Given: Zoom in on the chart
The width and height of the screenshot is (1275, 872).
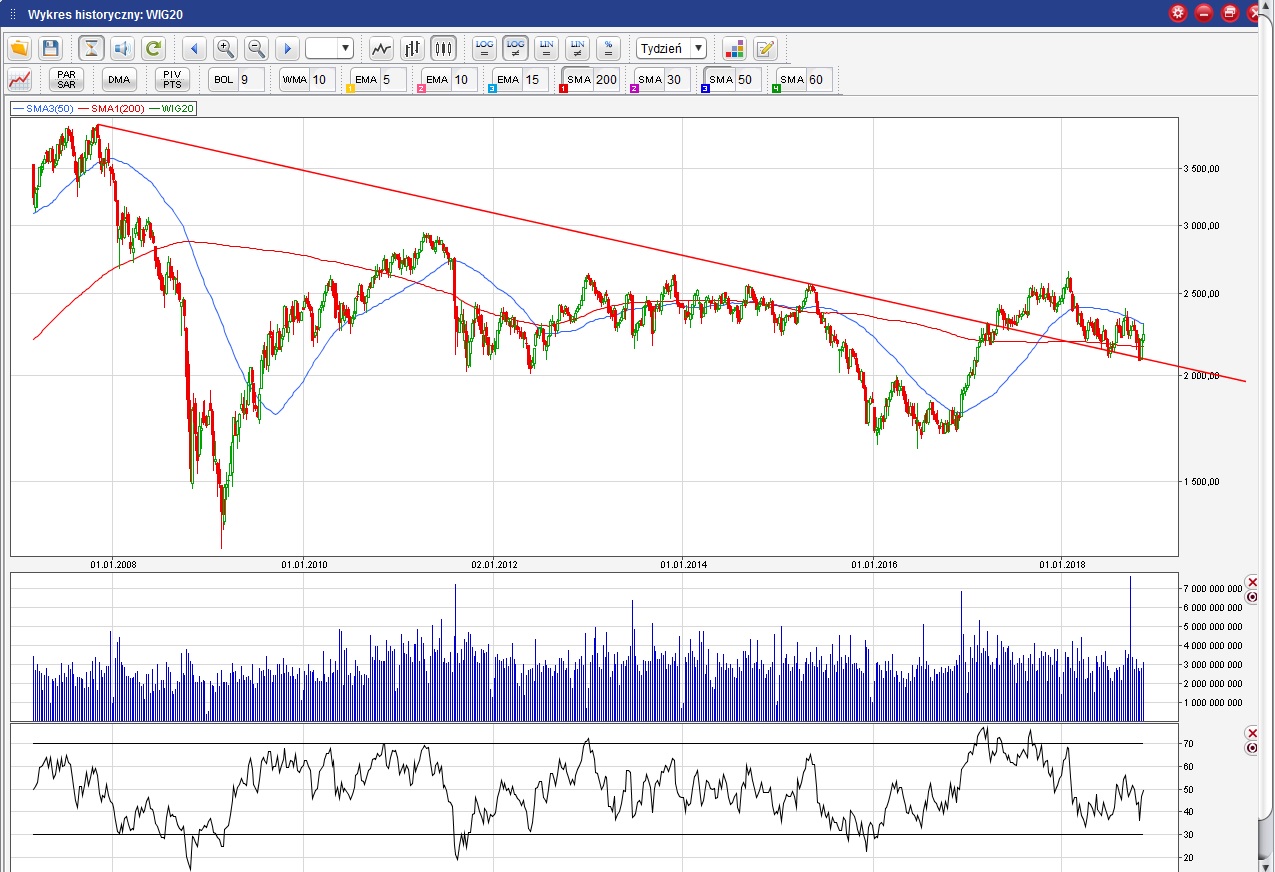Looking at the screenshot, I should coord(225,48).
